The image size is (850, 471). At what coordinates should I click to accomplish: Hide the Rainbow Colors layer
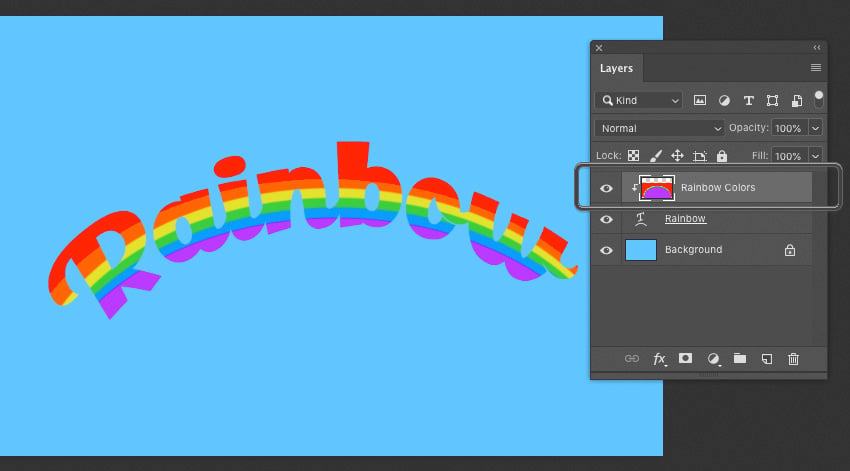(x=606, y=188)
